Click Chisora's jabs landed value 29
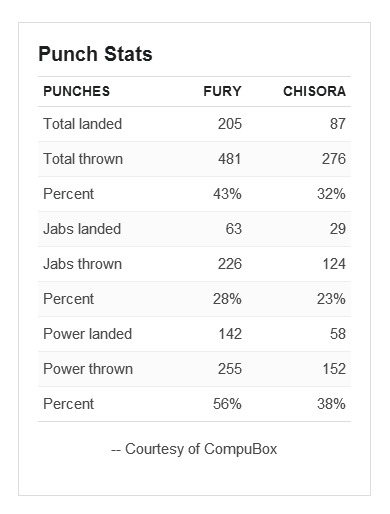 (338, 229)
